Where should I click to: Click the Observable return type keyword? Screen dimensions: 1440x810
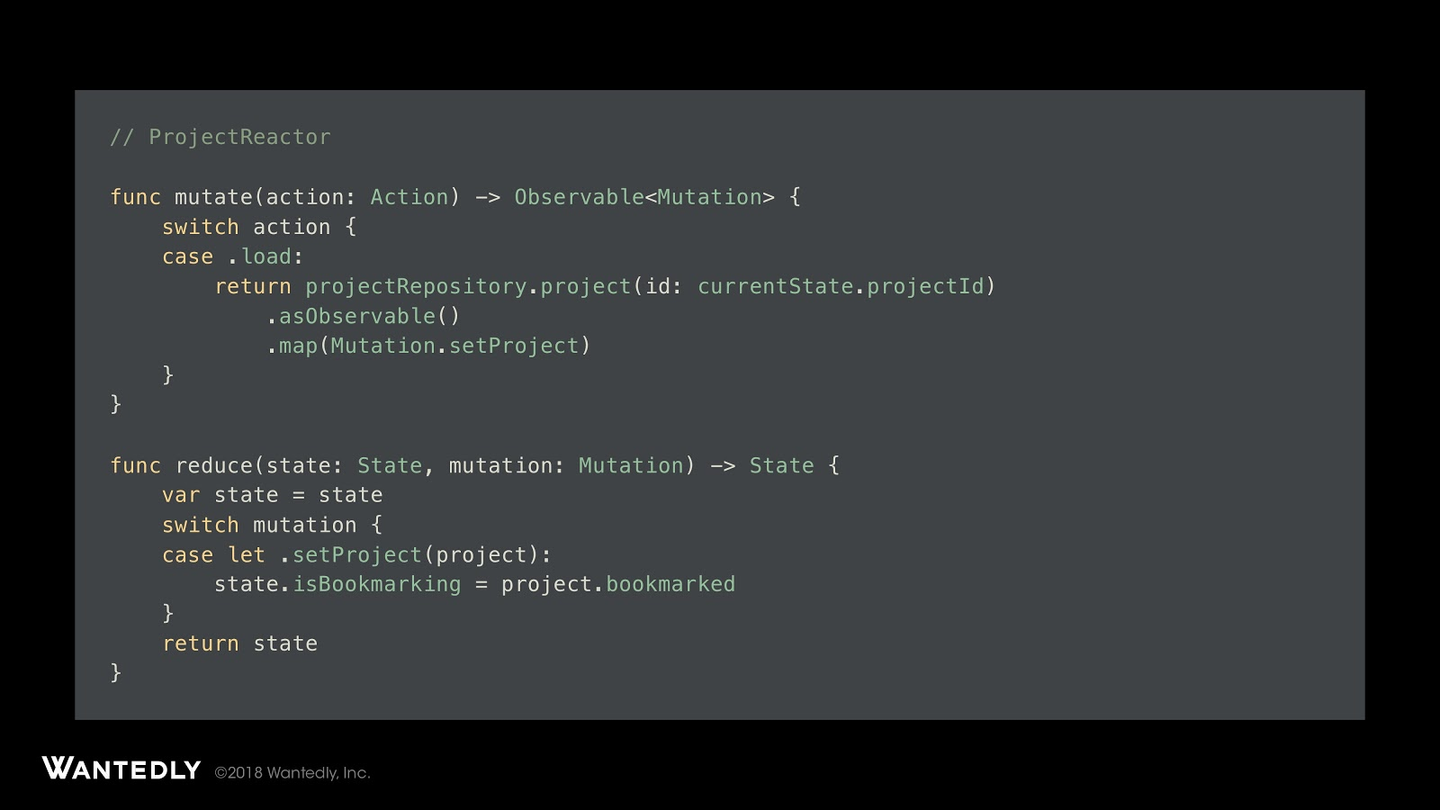tap(579, 197)
